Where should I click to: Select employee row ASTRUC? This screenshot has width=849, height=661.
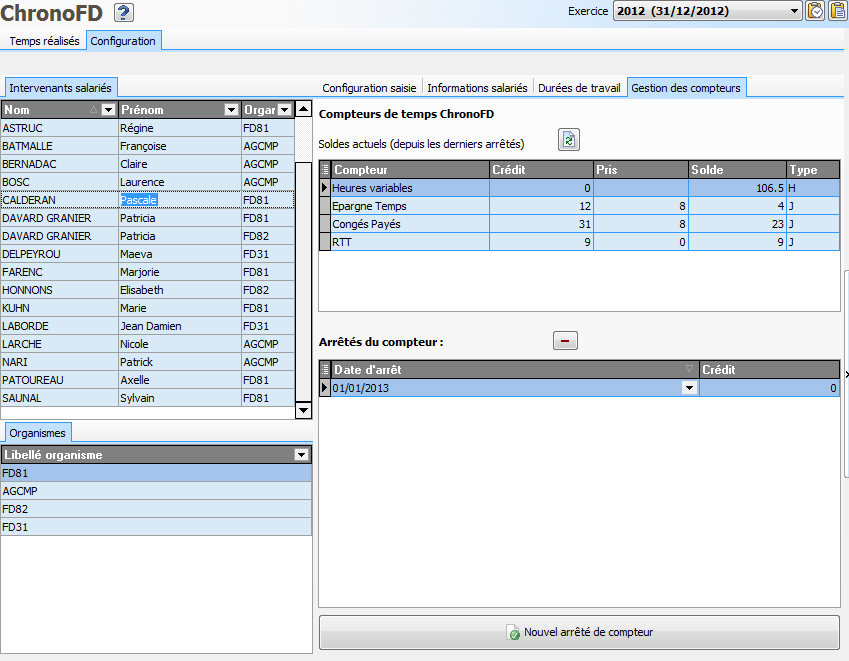click(148, 128)
